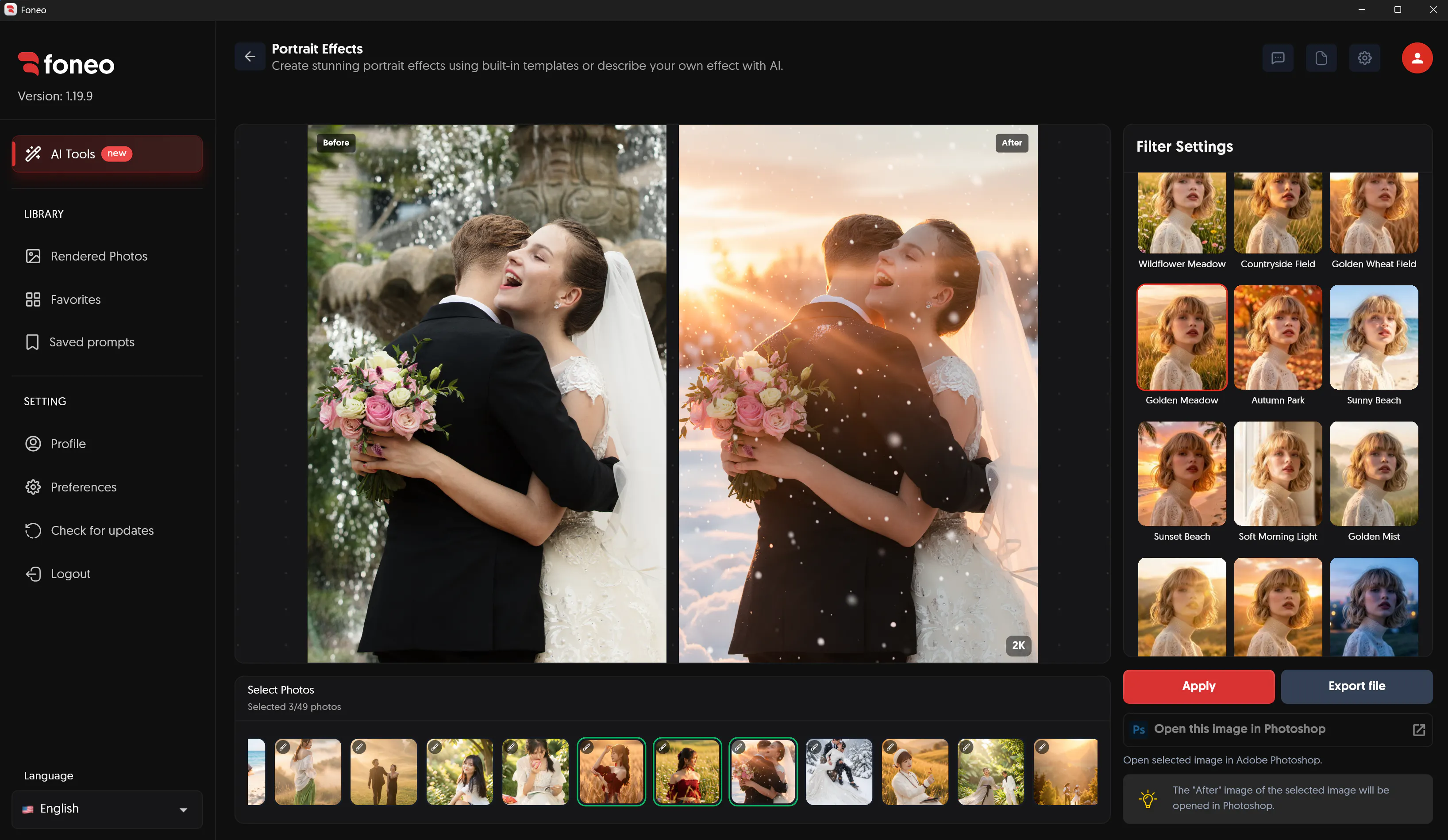Deselect the woman in red in the green field
This screenshot has width=1448, height=840.
pos(687,772)
